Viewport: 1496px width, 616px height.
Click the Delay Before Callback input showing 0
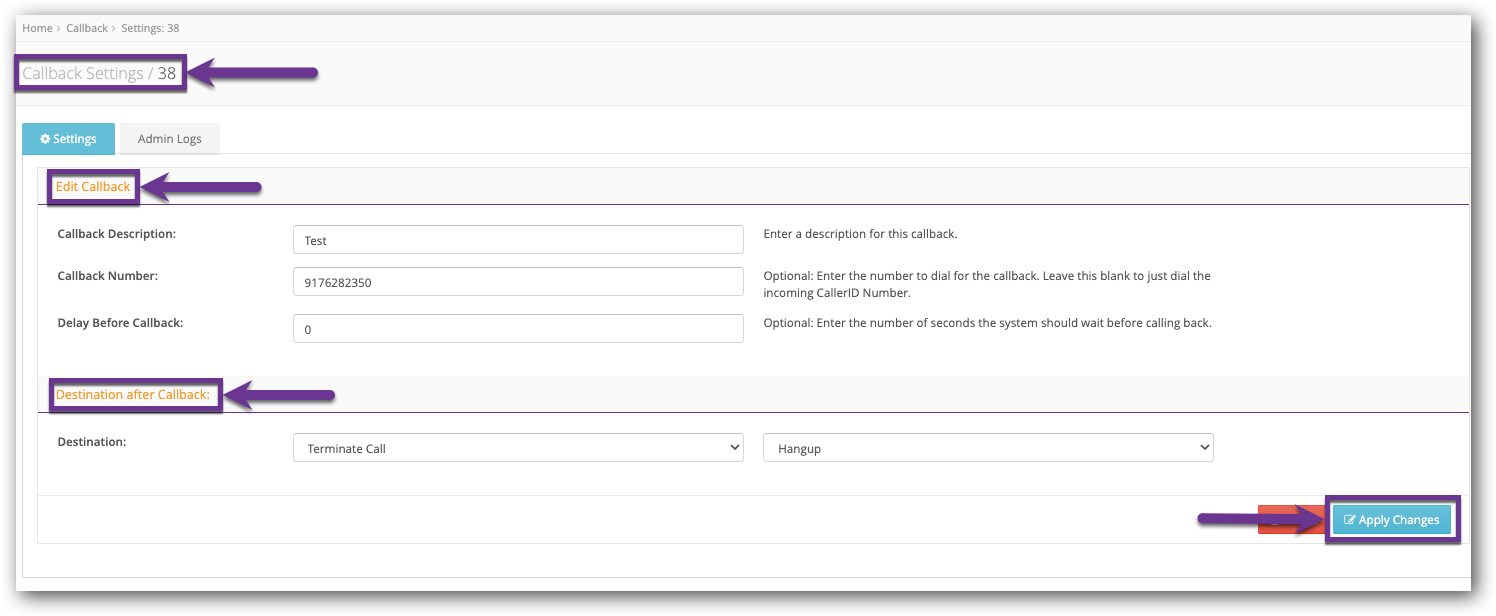(517, 328)
